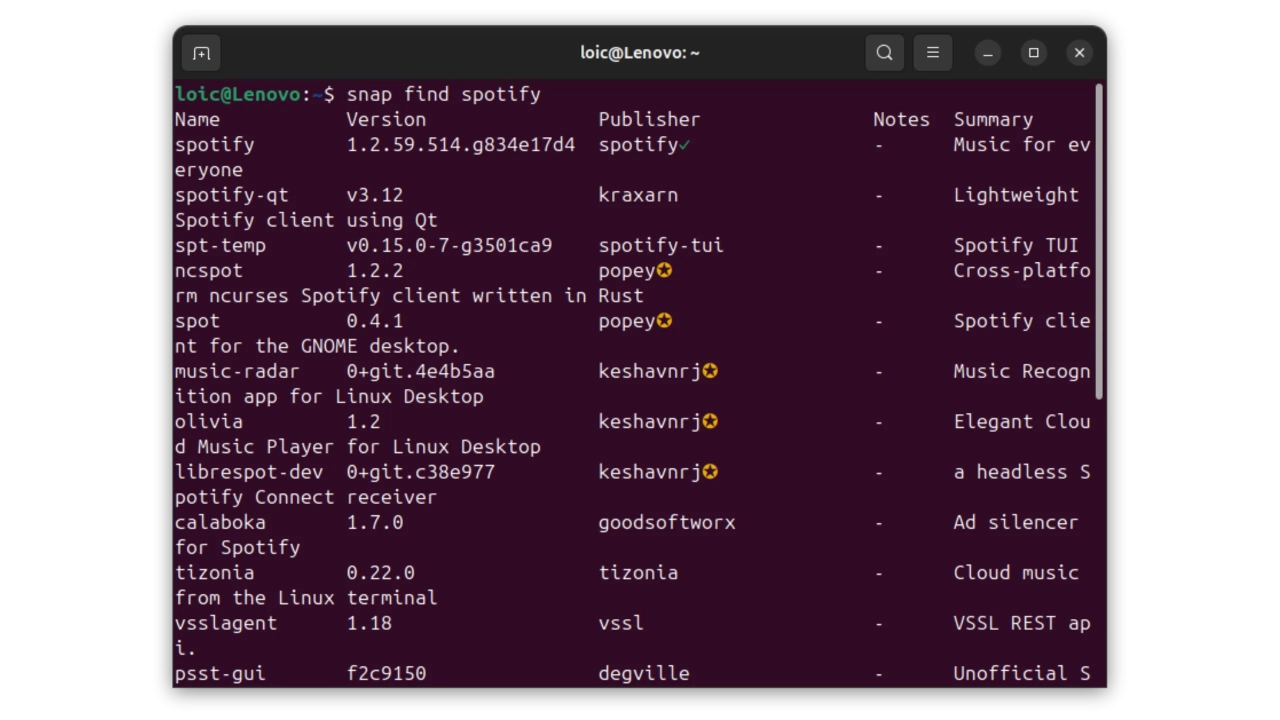The width and height of the screenshot is (1280, 720).
Task: Click version '0.22.0'
Action: point(381,573)
